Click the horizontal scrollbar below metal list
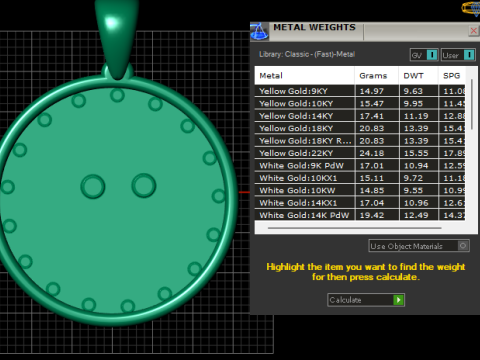Image resolution: width=480 pixels, height=360 pixels. (x=355, y=228)
